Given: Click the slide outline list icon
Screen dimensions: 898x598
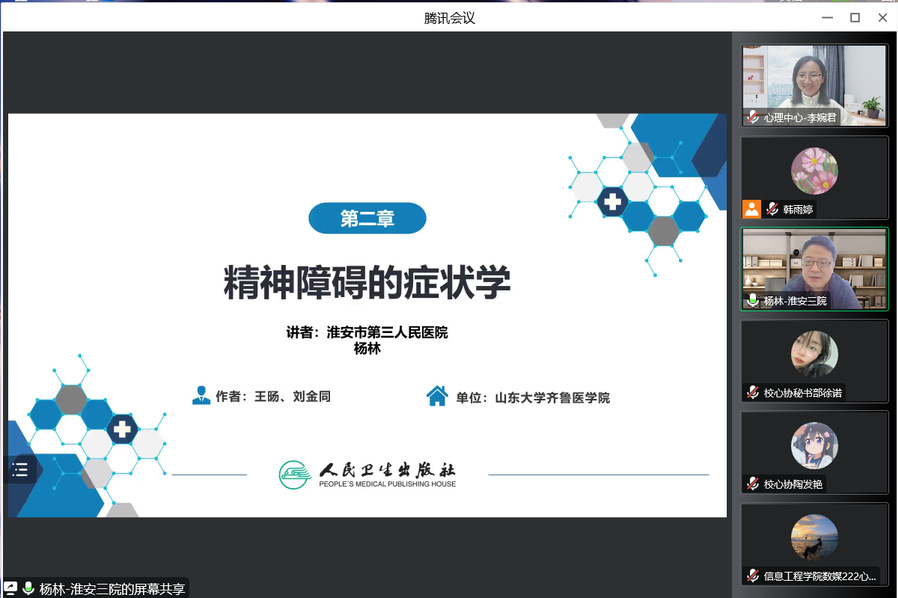Looking at the screenshot, I should 20,469.
